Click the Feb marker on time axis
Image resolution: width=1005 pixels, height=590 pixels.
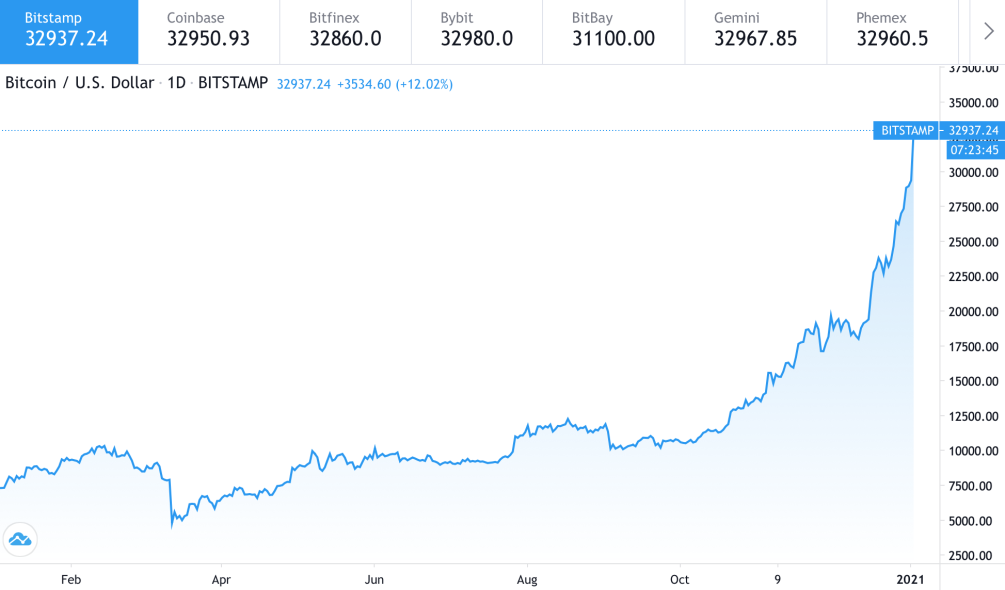tap(70, 579)
